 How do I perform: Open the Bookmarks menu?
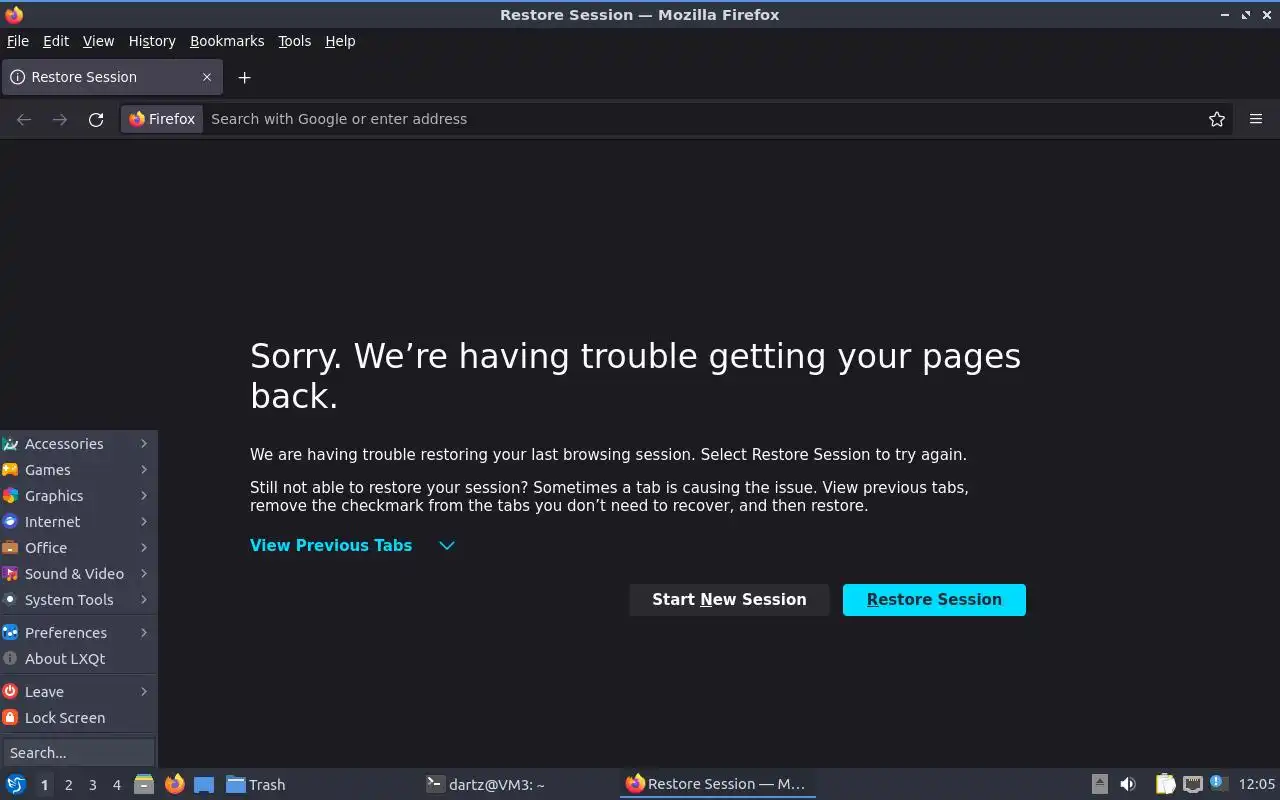(227, 41)
